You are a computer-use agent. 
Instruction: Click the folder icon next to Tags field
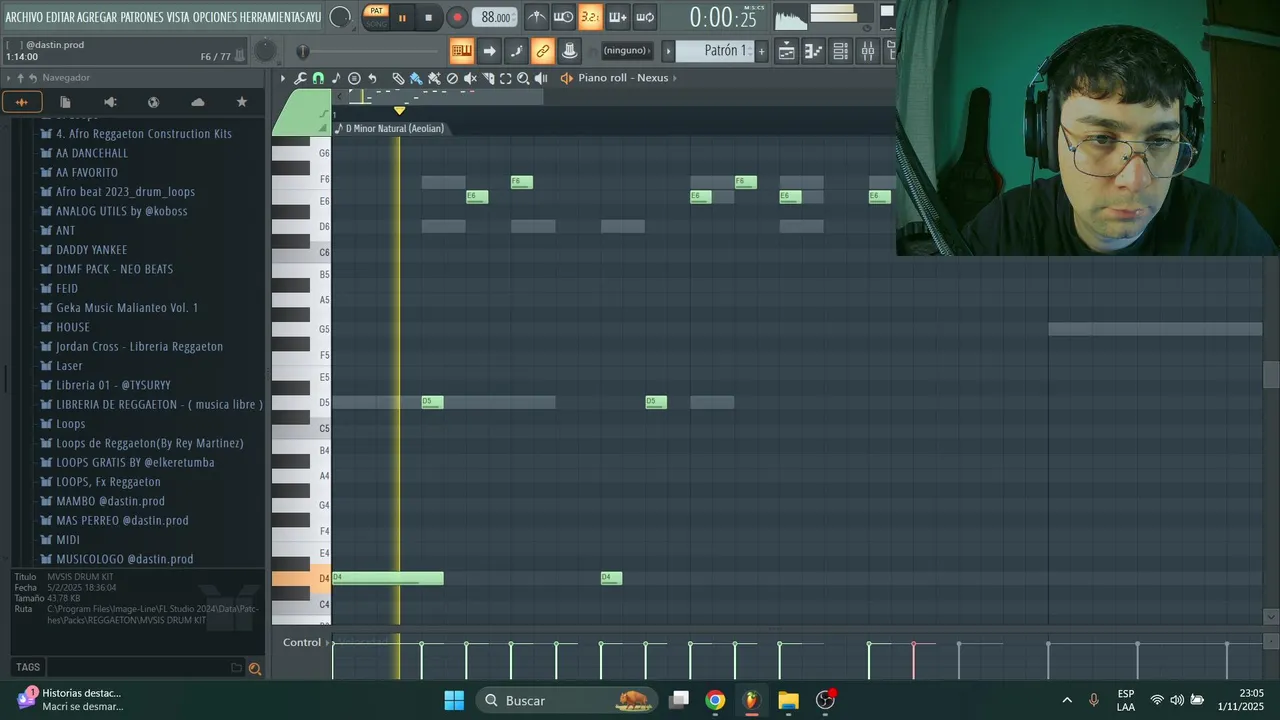point(237,668)
